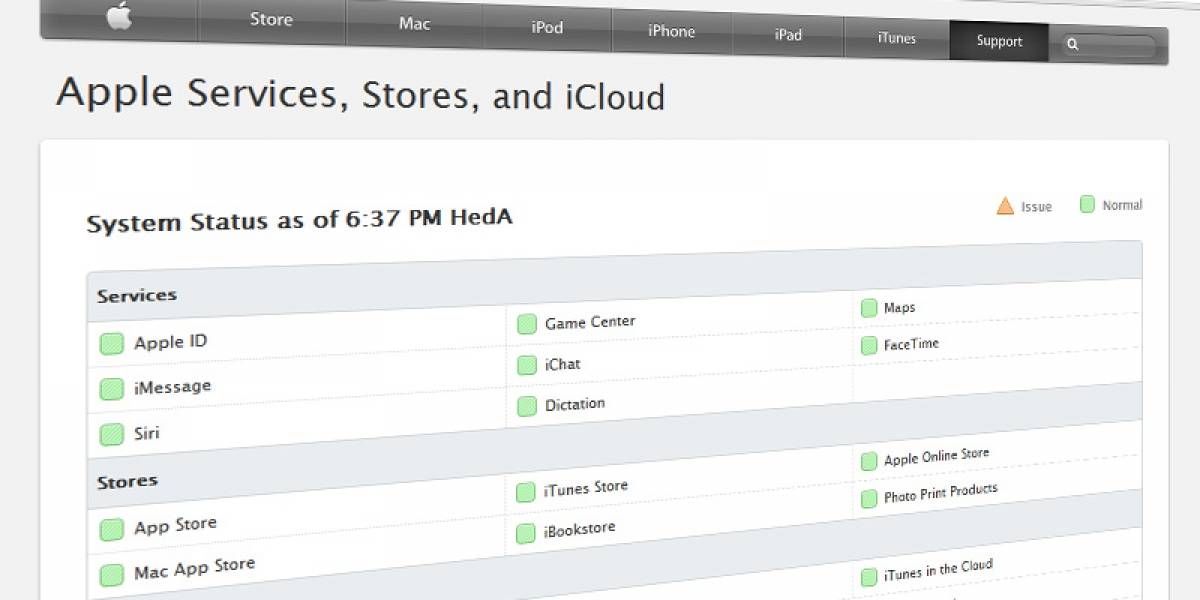Click the System Status as of 6:37 PM heading
The height and width of the screenshot is (600, 1200).
click(300, 220)
